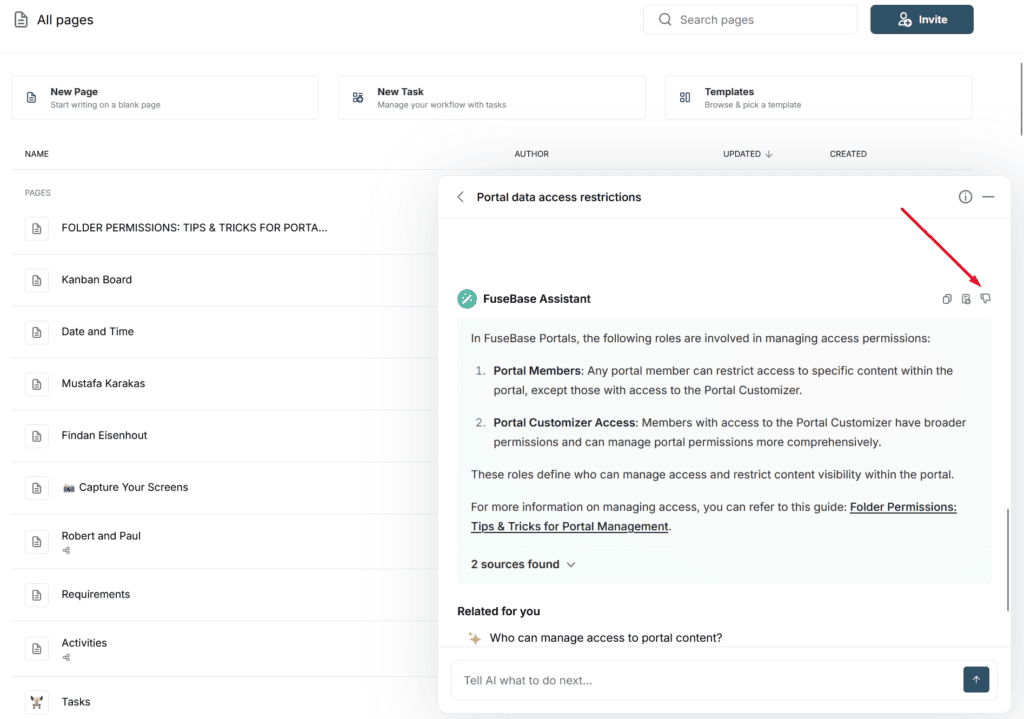Click page icon beside Findan Eisenhout
The width and height of the screenshot is (1024, 719).
coord(37,436)
